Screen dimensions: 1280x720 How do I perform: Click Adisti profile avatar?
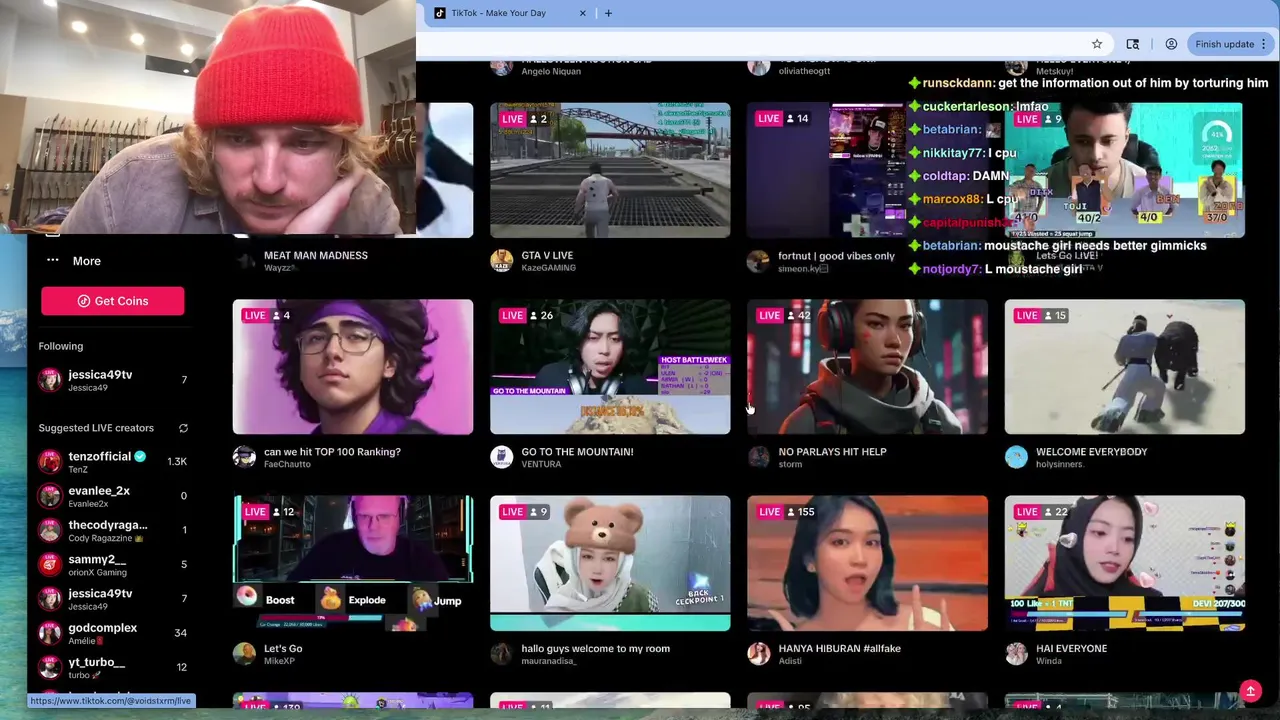point(759,654)
